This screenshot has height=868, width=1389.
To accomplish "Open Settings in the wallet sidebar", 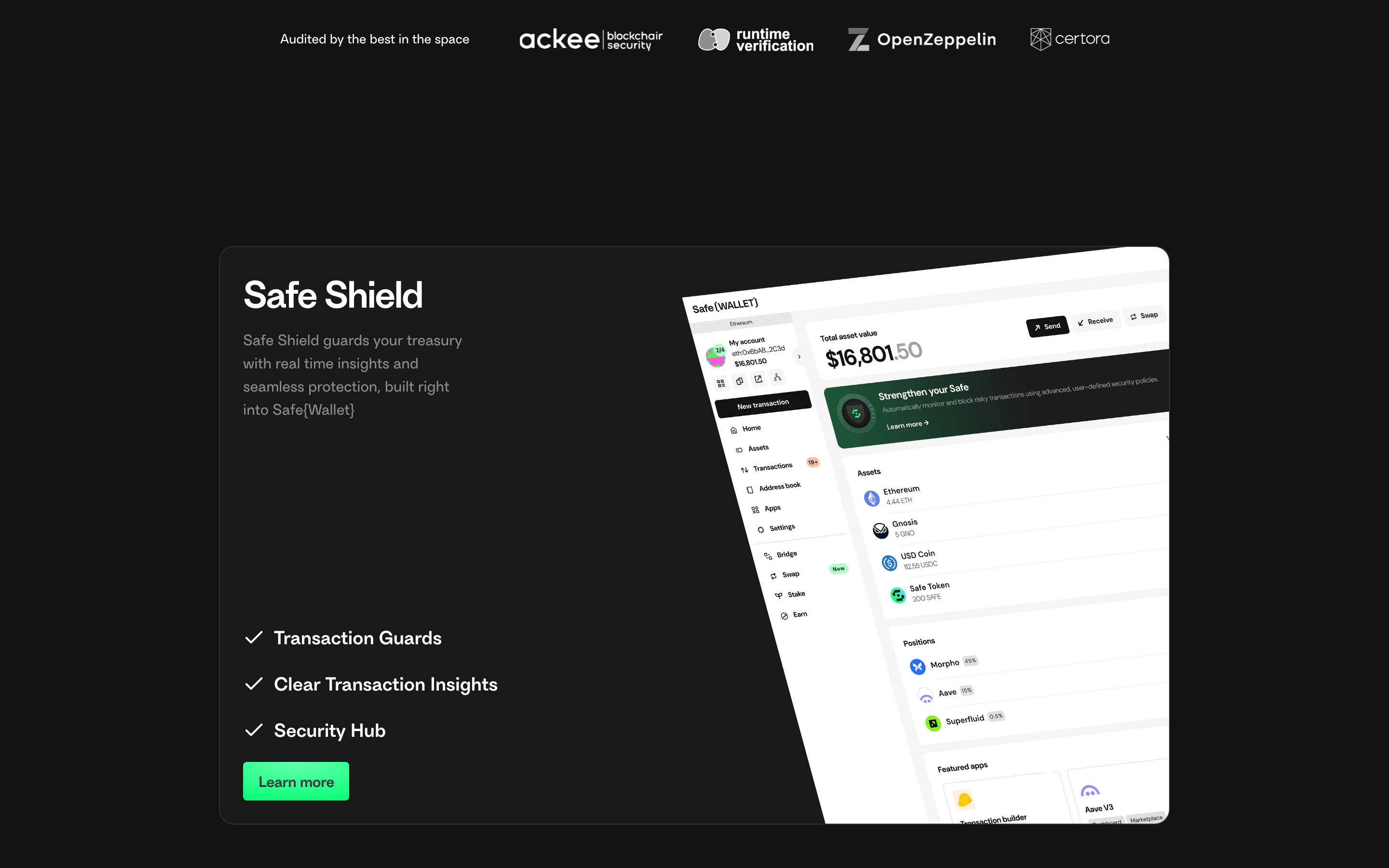I will (x=776, y=528).
